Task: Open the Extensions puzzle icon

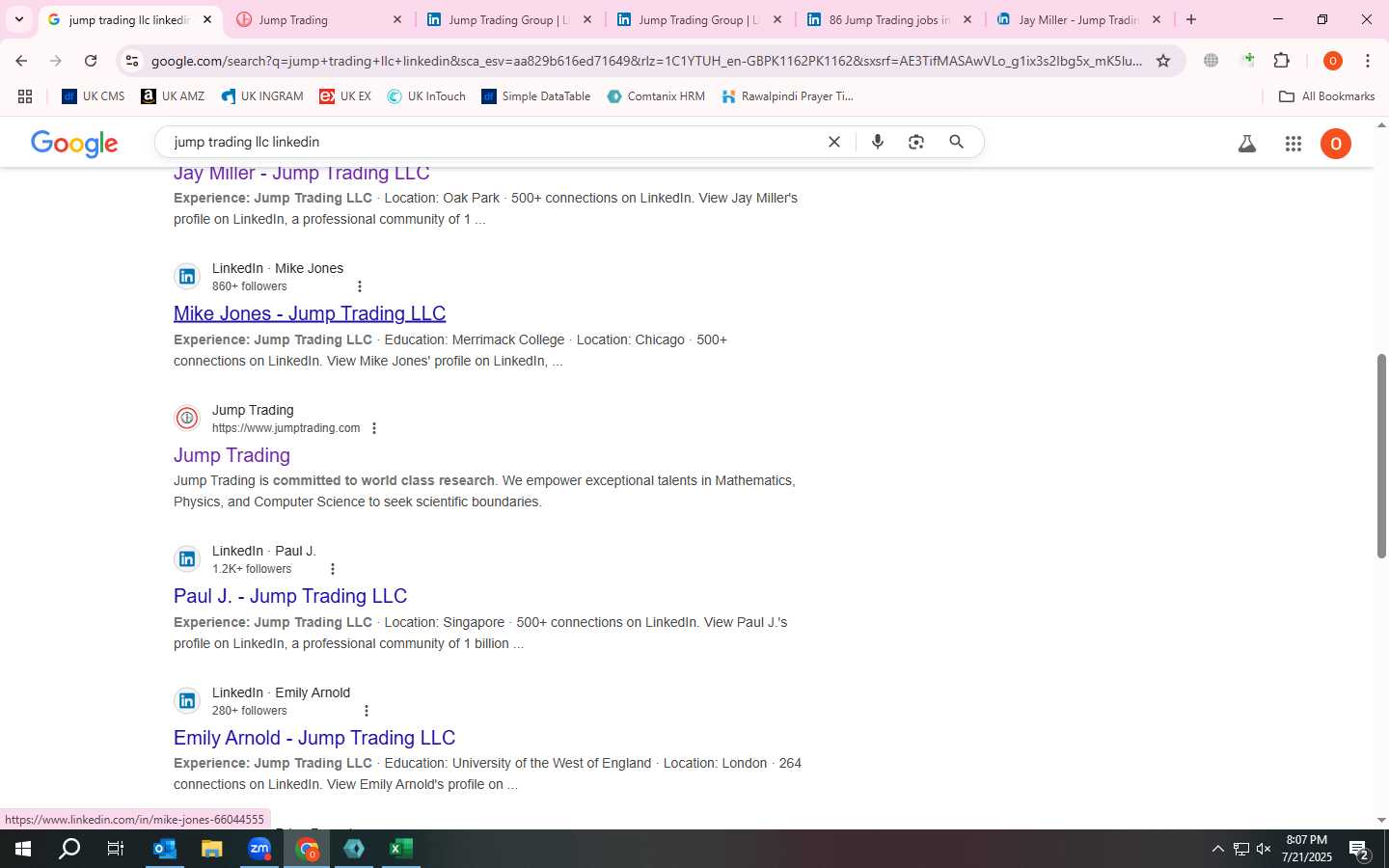Action: point(1282,61)
